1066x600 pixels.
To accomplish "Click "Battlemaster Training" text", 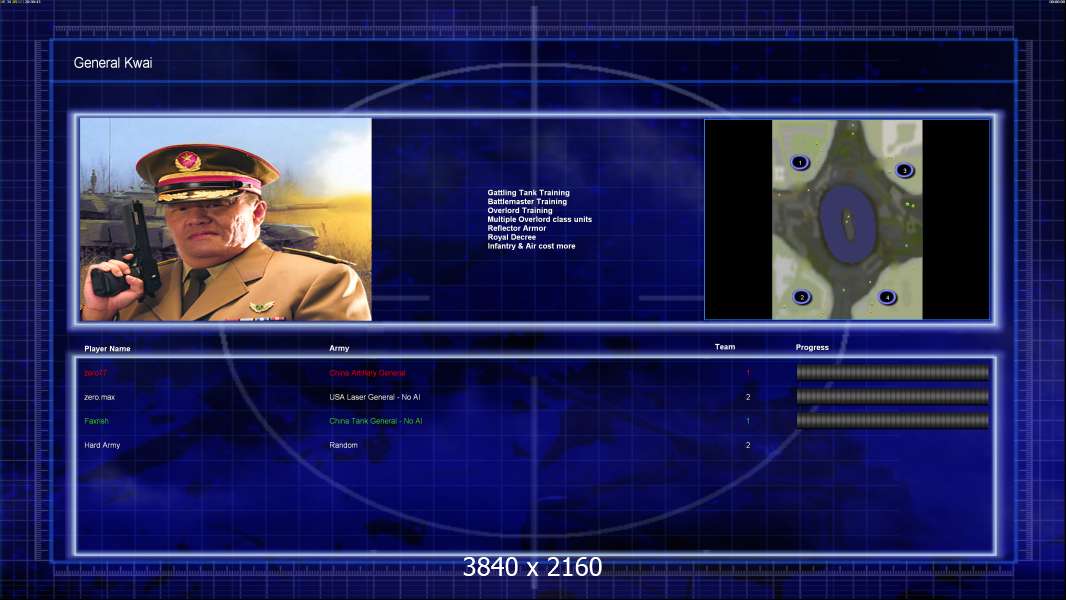I will click(x=527, y=202).
